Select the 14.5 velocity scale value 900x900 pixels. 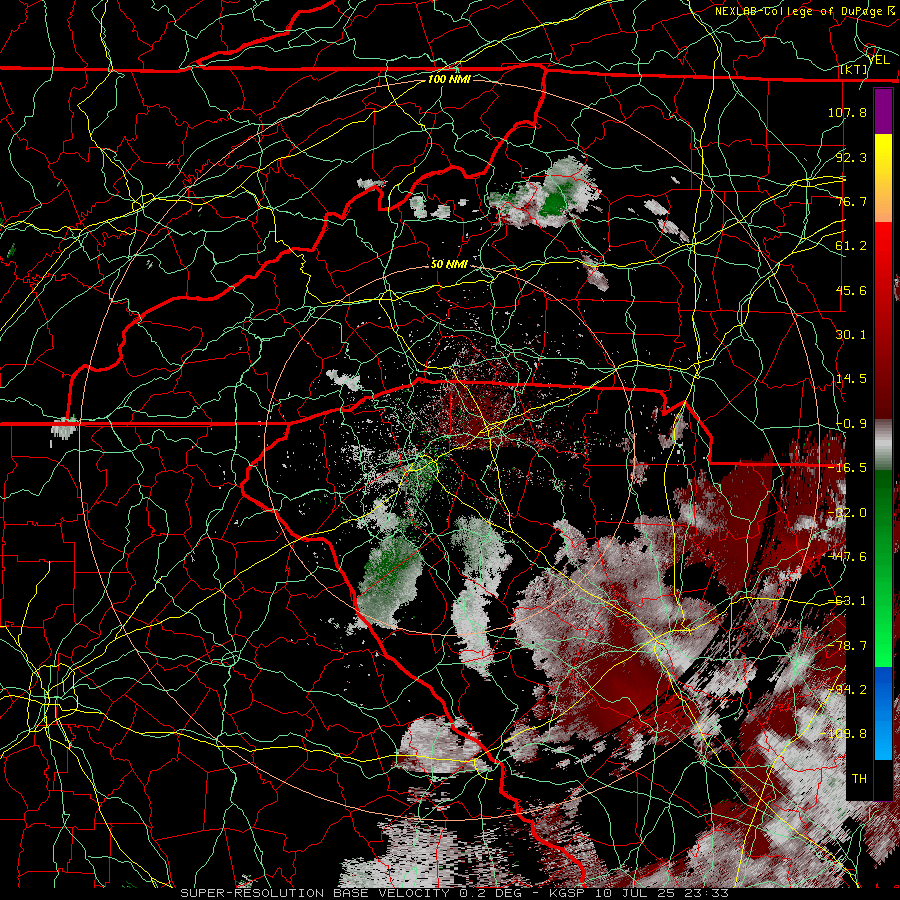851,379
